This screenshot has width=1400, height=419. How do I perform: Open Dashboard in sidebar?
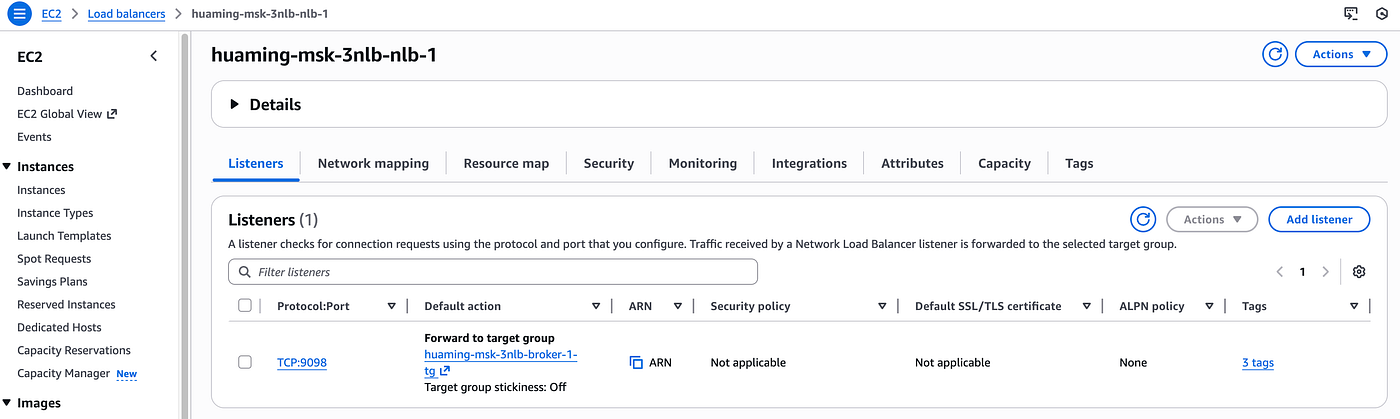[45, 91]
